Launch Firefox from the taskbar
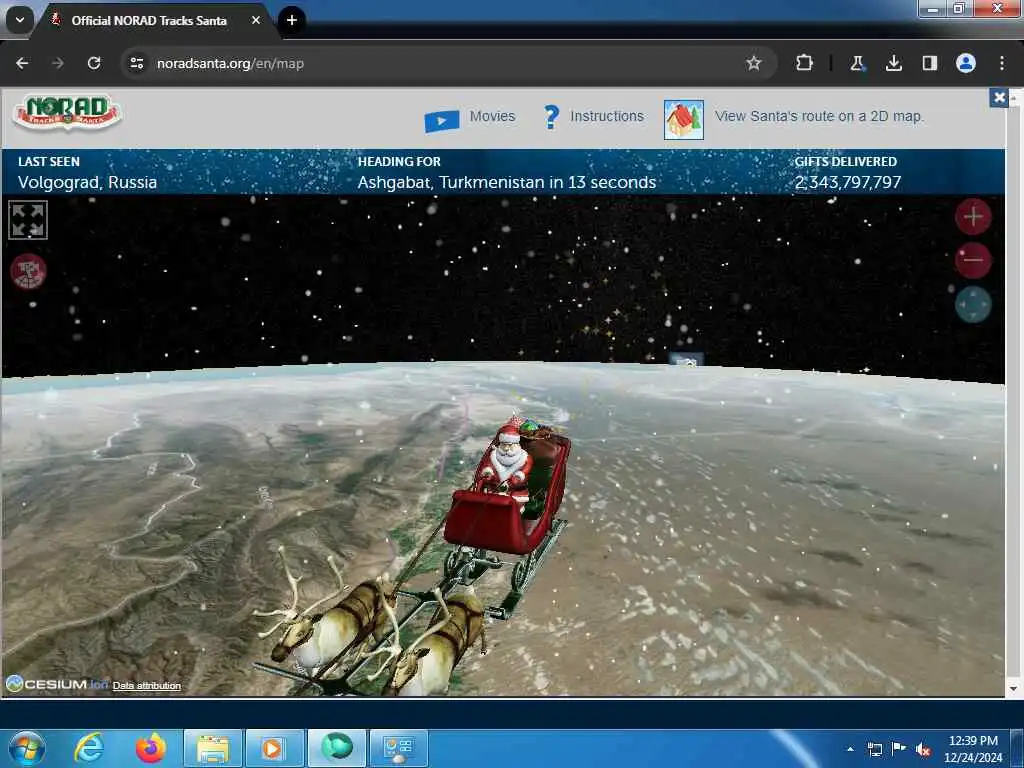Viewport: 1024px width, 768px height. pyautogui.click(x=151, y=748)
